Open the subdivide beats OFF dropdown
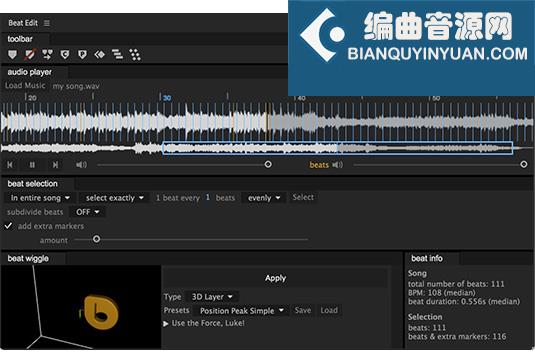 [88, 212]
